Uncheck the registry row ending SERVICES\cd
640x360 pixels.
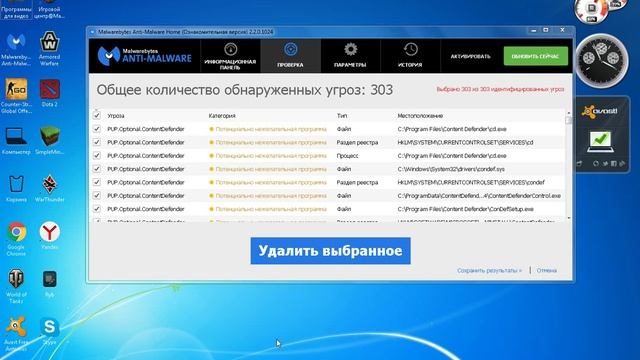(97, 142)
